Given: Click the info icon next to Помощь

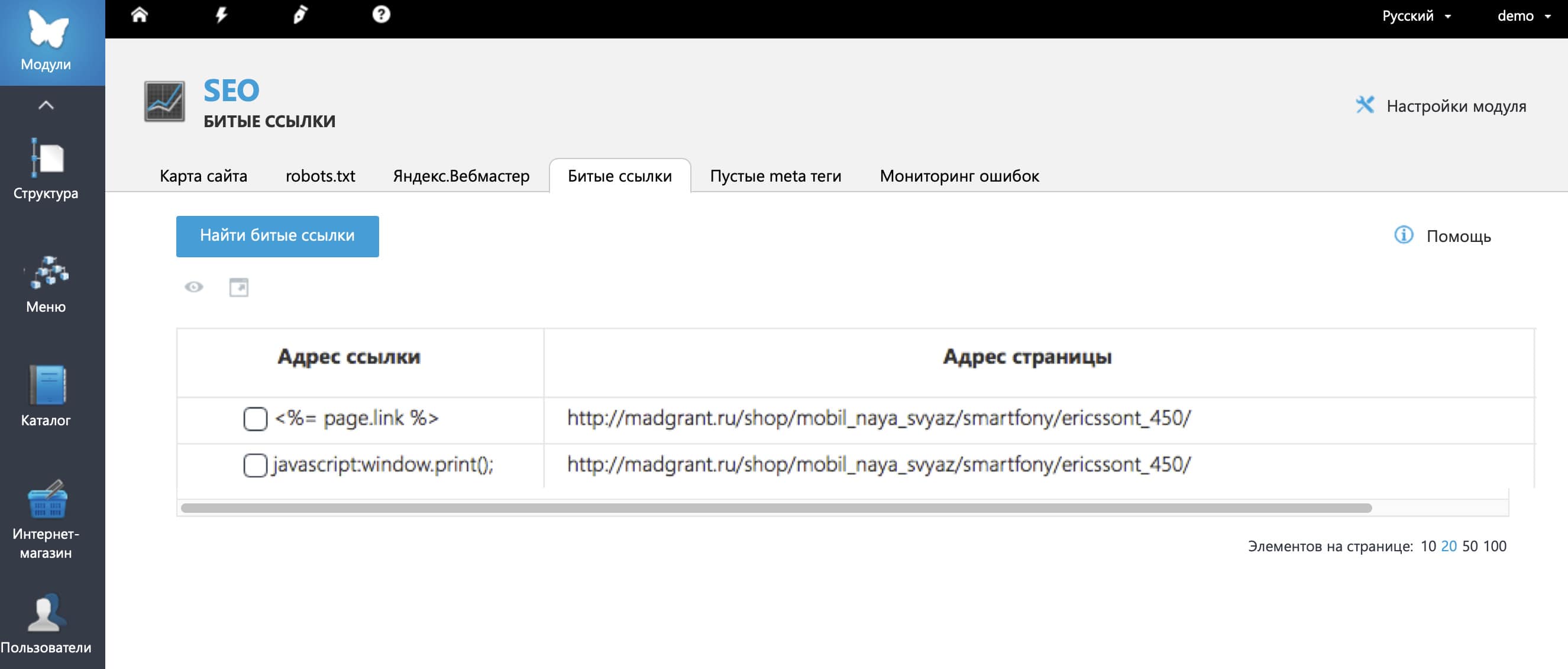Looking at the screenshot, I should click(x=1404, y=235).
